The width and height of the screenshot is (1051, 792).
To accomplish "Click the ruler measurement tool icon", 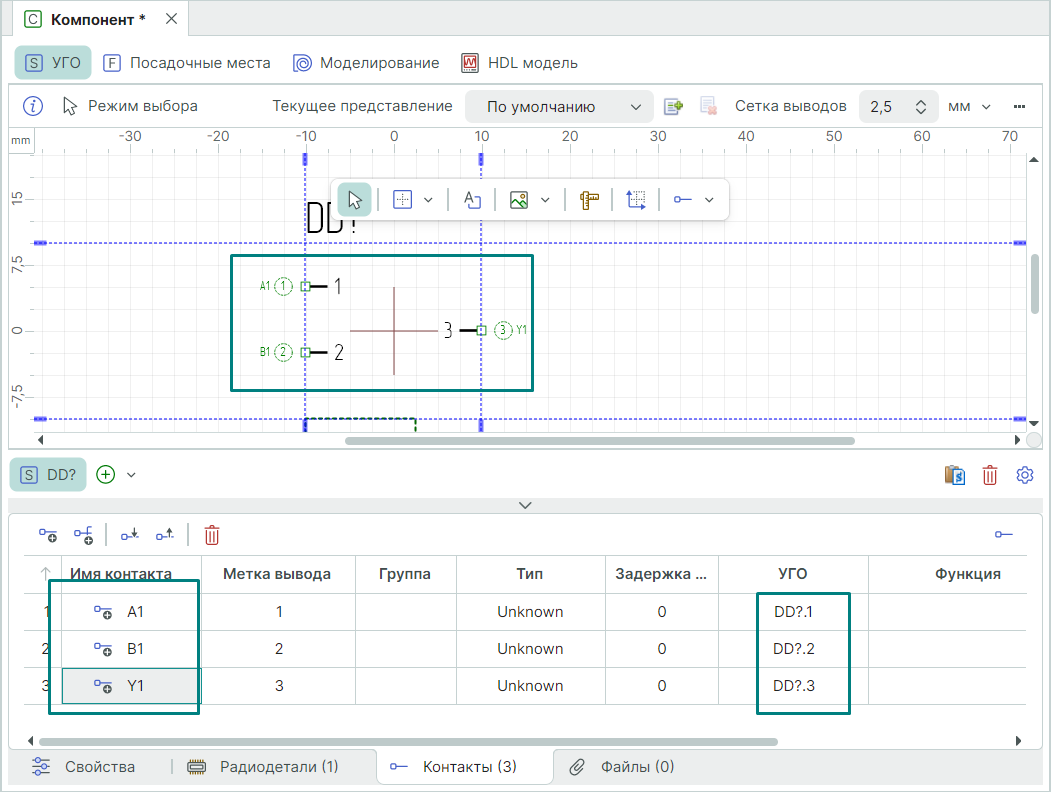I will click(589, 200).
